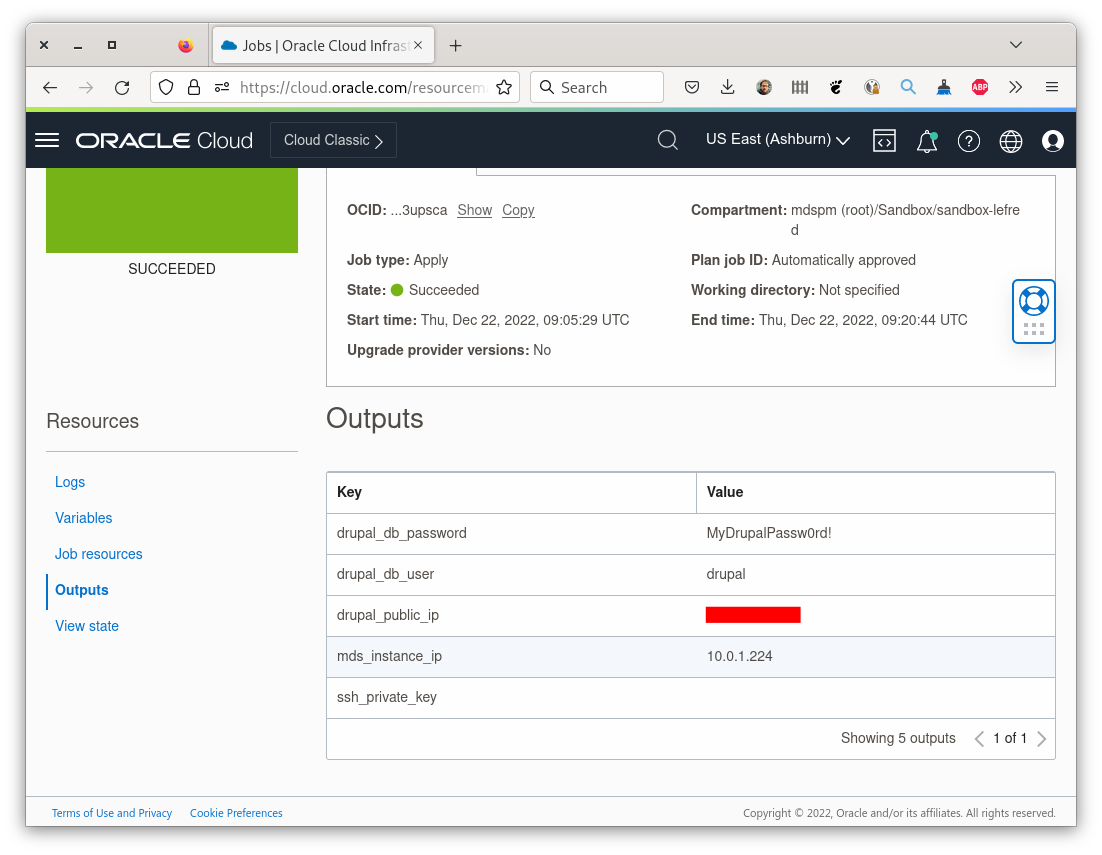The height and width of the screenshot is (855, 1102).
Task: Open help with the question mark icon
Action: pos(968,140)
